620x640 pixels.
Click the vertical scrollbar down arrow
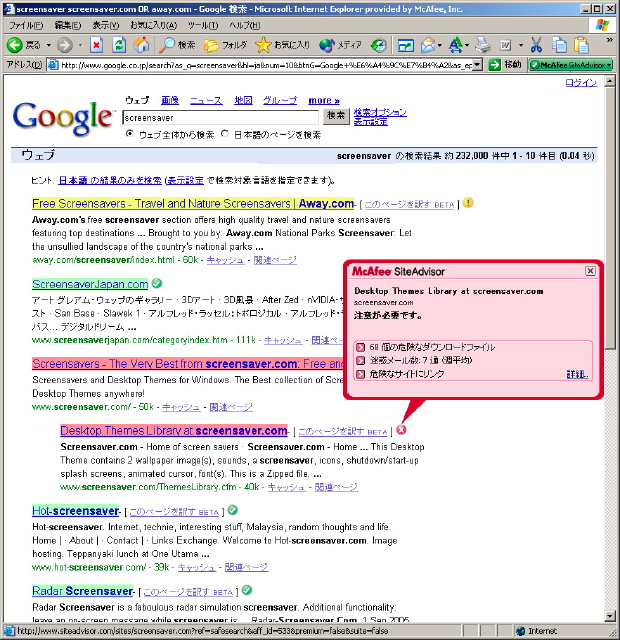[610, 616]
